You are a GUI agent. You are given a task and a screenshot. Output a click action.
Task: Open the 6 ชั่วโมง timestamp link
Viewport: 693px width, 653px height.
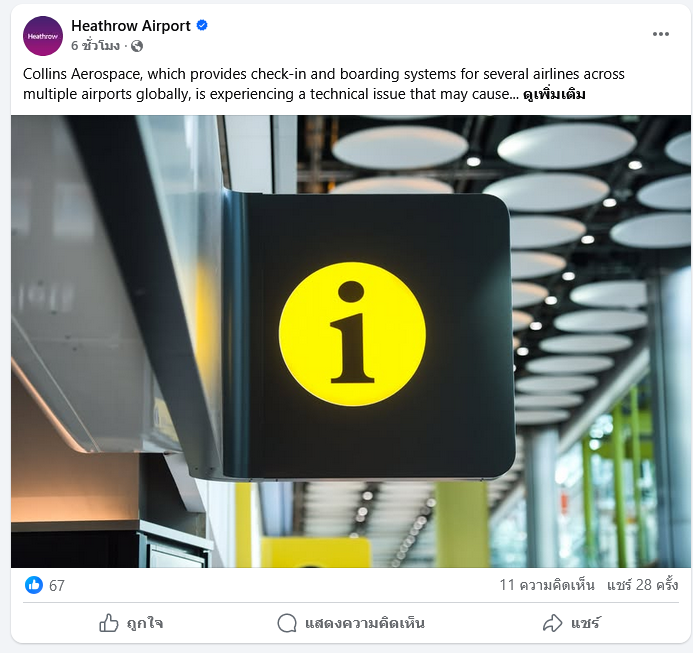[x=95, y=46]
